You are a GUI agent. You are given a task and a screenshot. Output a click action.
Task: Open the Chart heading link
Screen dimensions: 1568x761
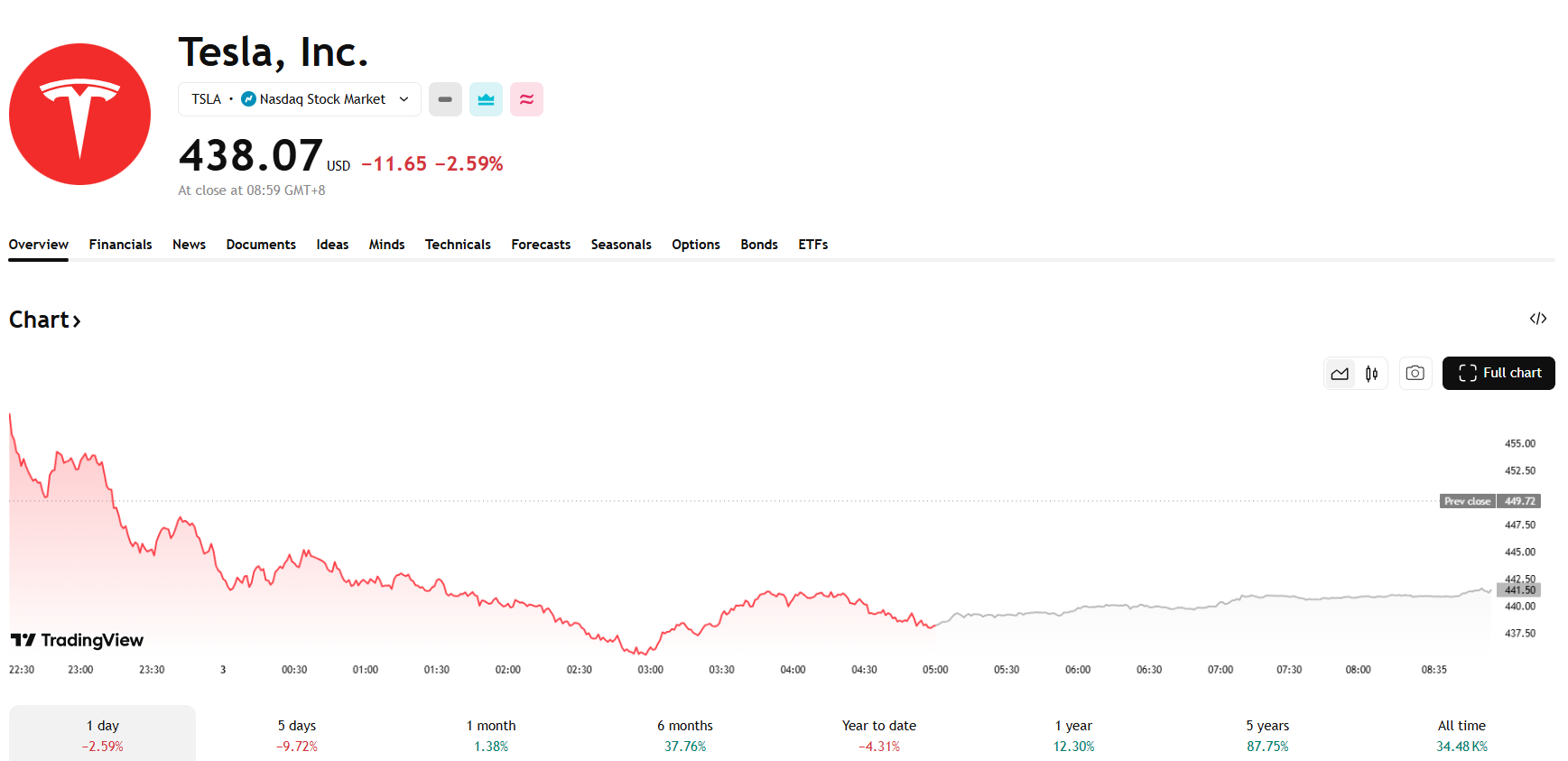pos(45,320)
